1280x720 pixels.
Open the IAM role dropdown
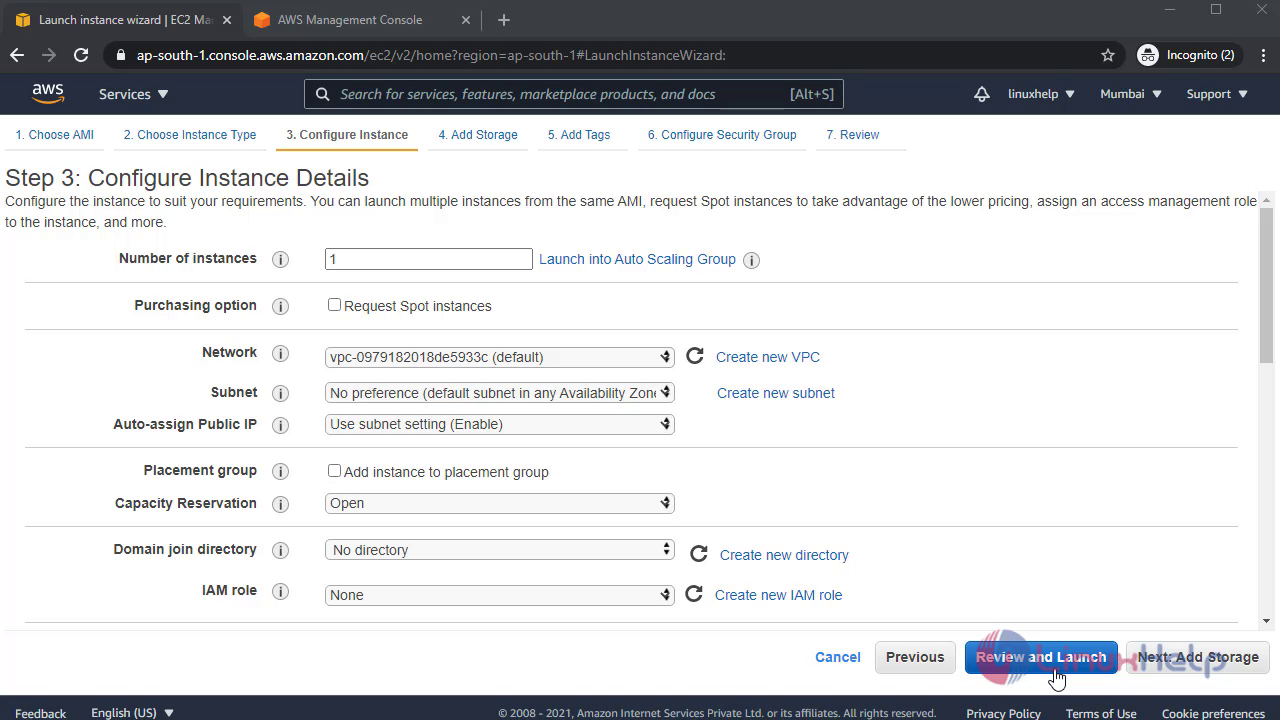click(x=500, y=595)
